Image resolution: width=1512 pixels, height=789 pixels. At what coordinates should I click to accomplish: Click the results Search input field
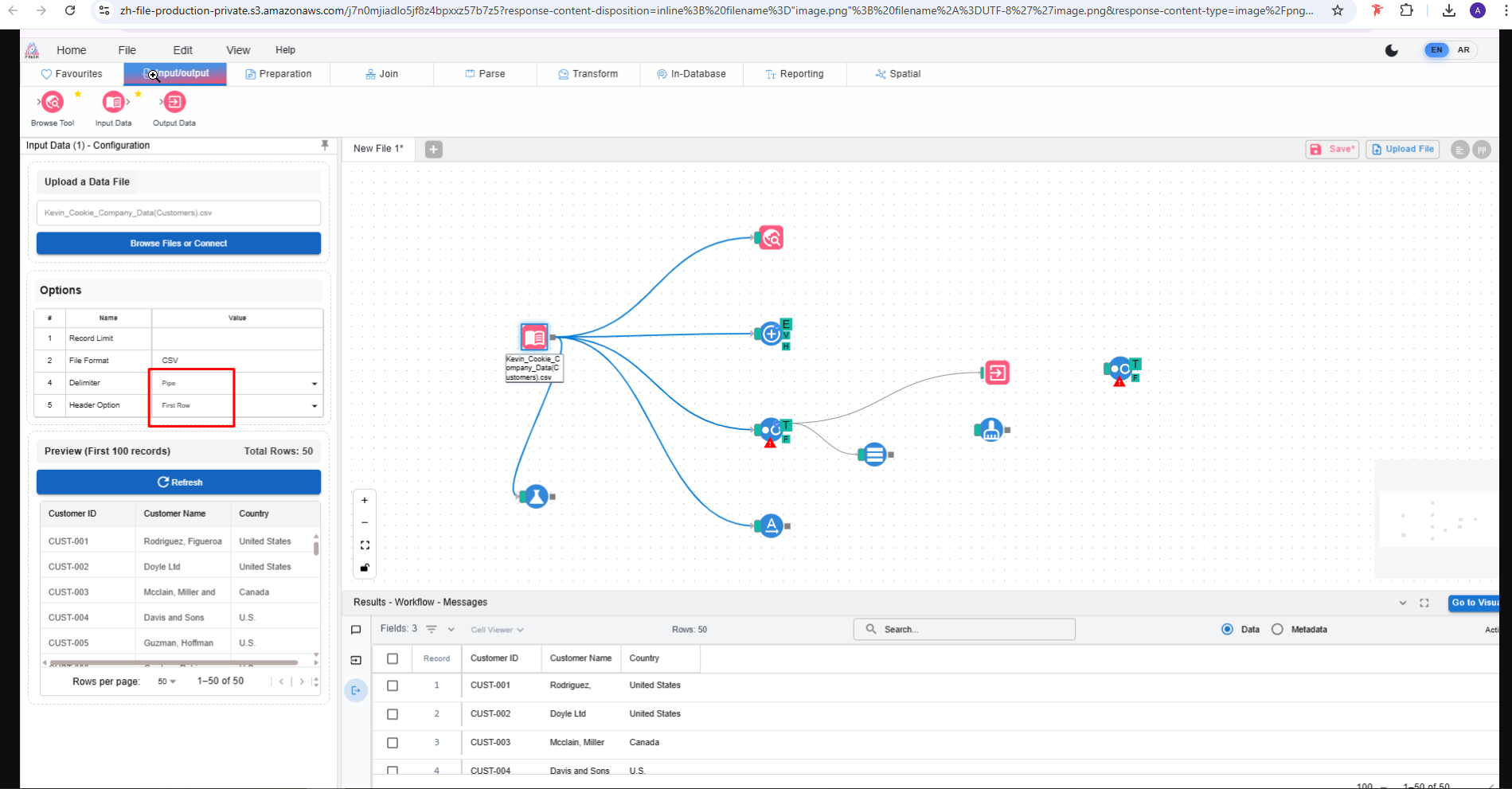971,629
